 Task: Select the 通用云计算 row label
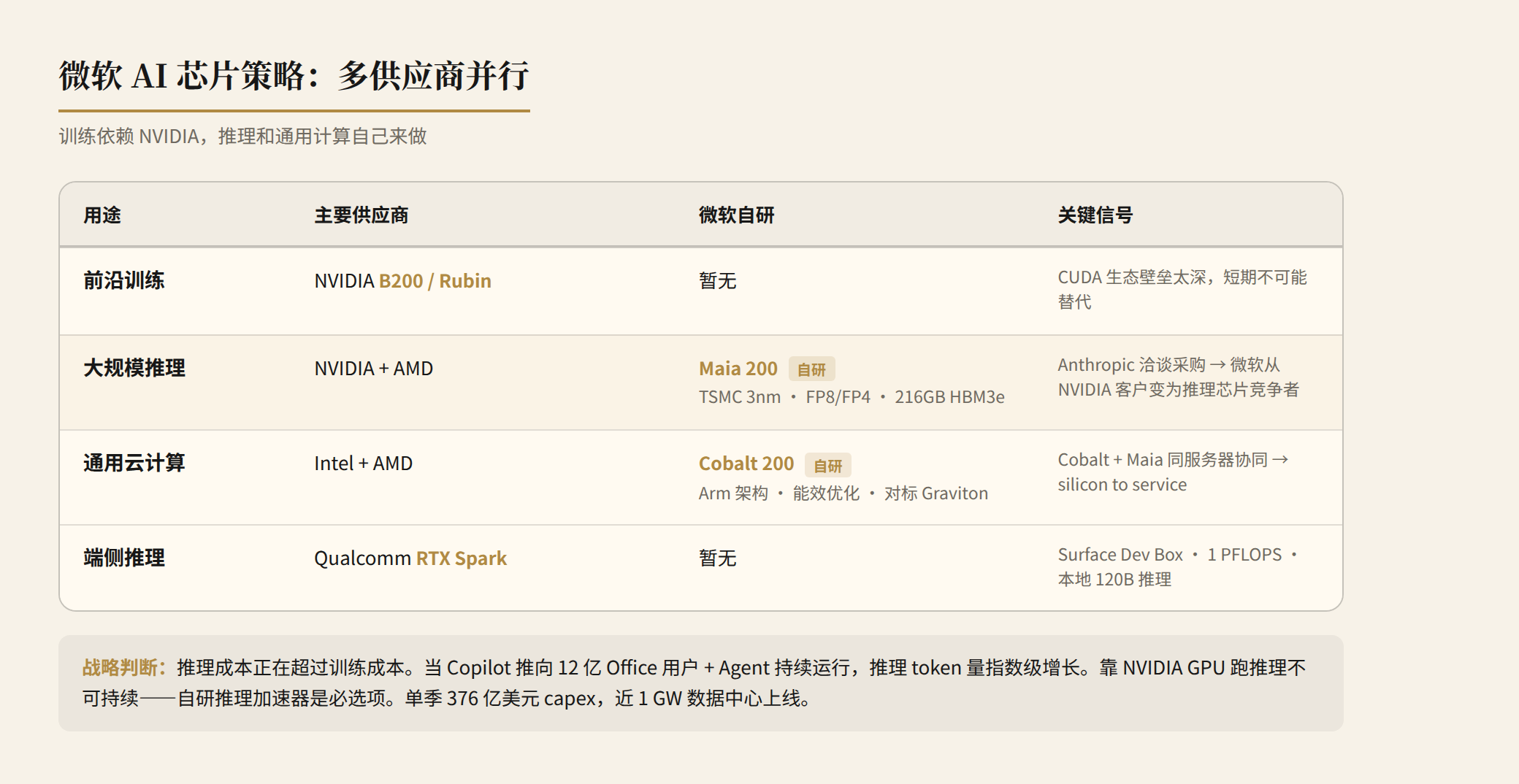(134, 463)
